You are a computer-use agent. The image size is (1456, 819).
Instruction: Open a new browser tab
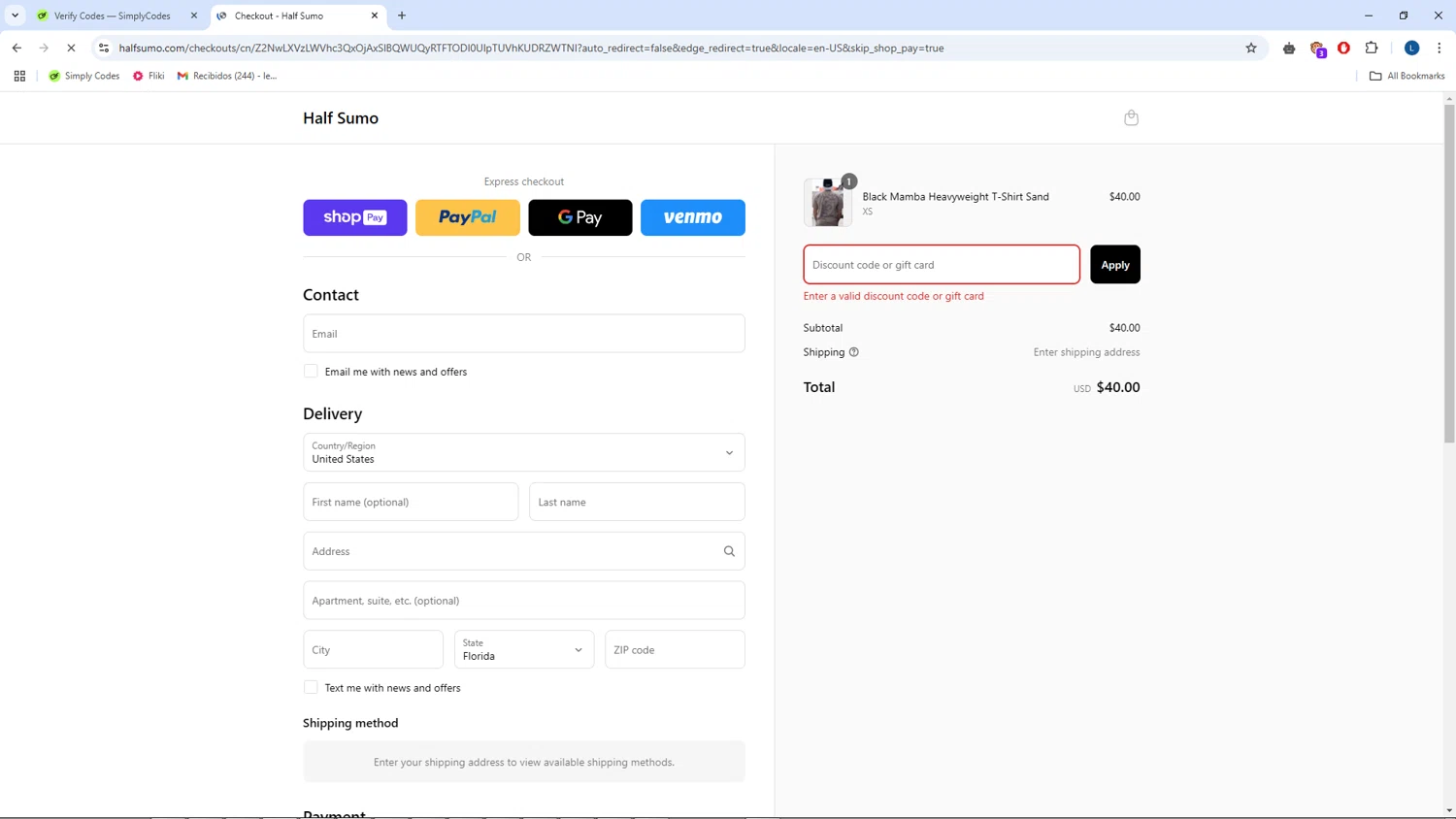tap(402, 16)
